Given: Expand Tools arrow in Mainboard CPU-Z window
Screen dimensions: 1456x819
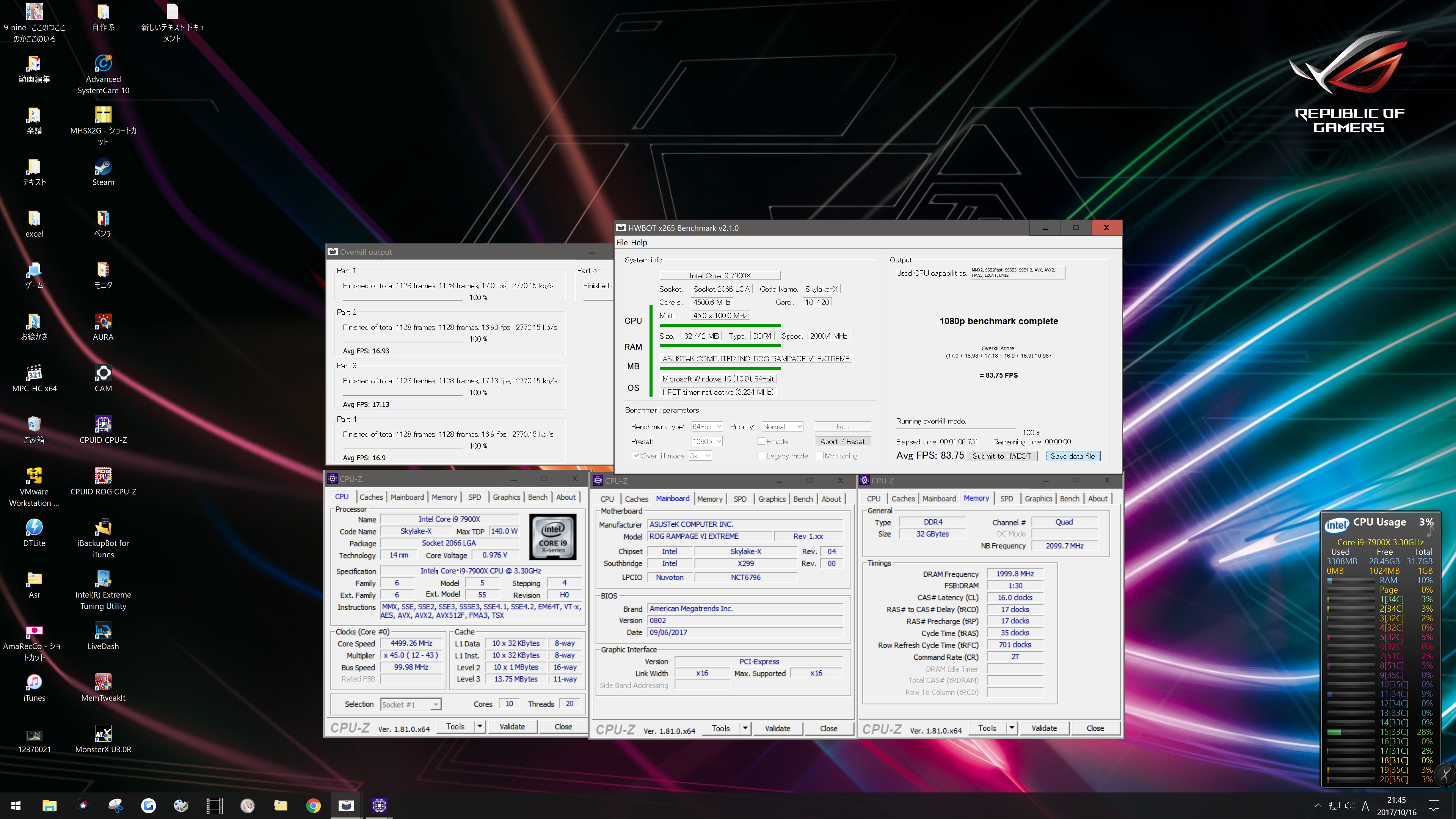Looking at the screenshot, I should [745, 728].
